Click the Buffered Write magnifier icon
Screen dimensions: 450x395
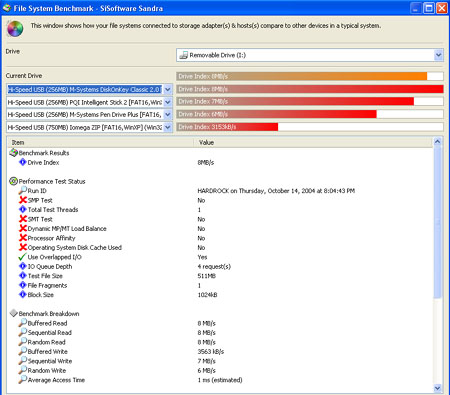point(22,351)
